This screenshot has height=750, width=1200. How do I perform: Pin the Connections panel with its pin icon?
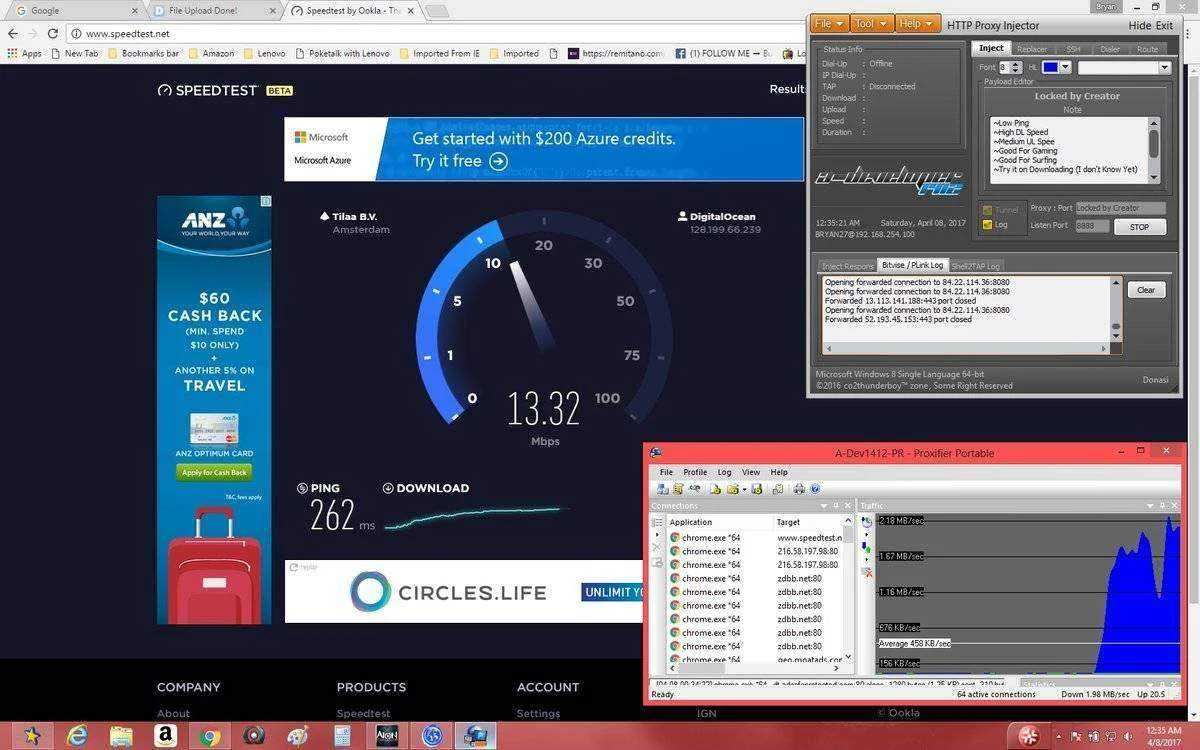coord(836,505)
